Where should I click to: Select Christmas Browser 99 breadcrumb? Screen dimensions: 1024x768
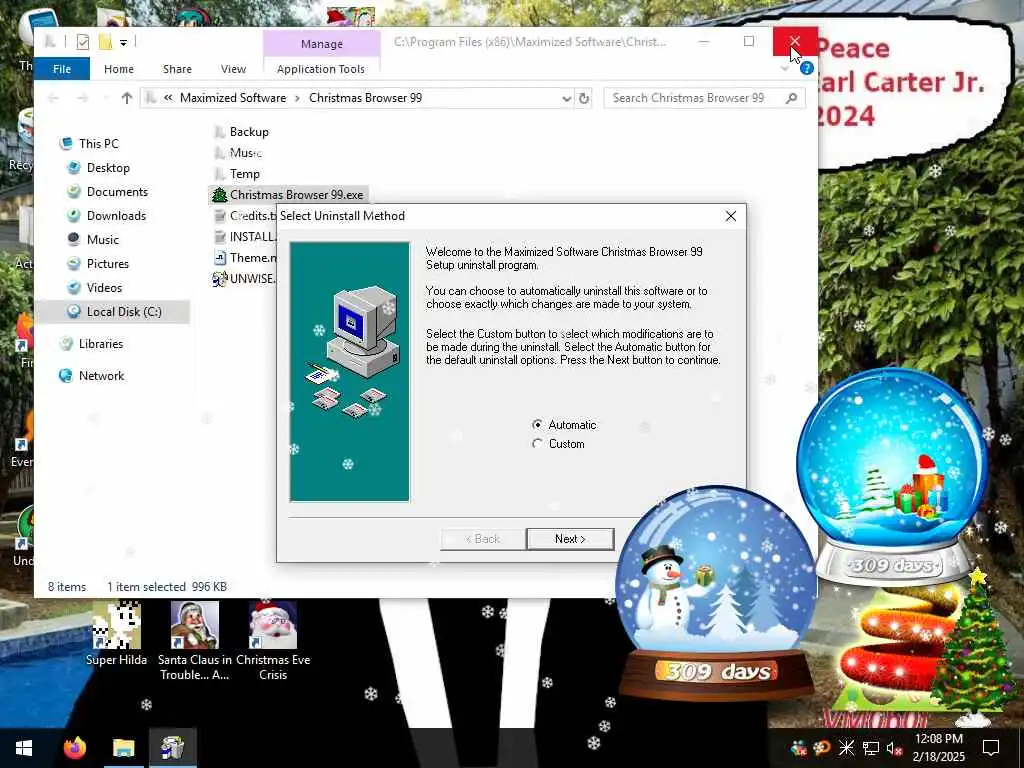365,98
